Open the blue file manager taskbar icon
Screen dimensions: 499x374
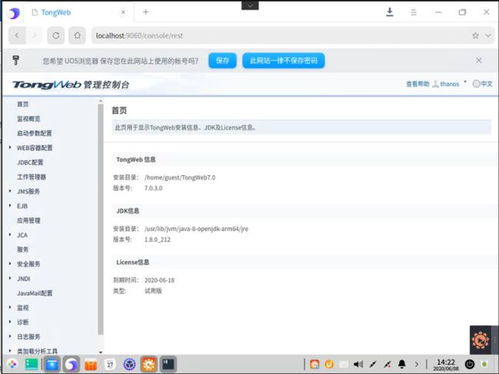pyautogui.click(x=52, y=364)
